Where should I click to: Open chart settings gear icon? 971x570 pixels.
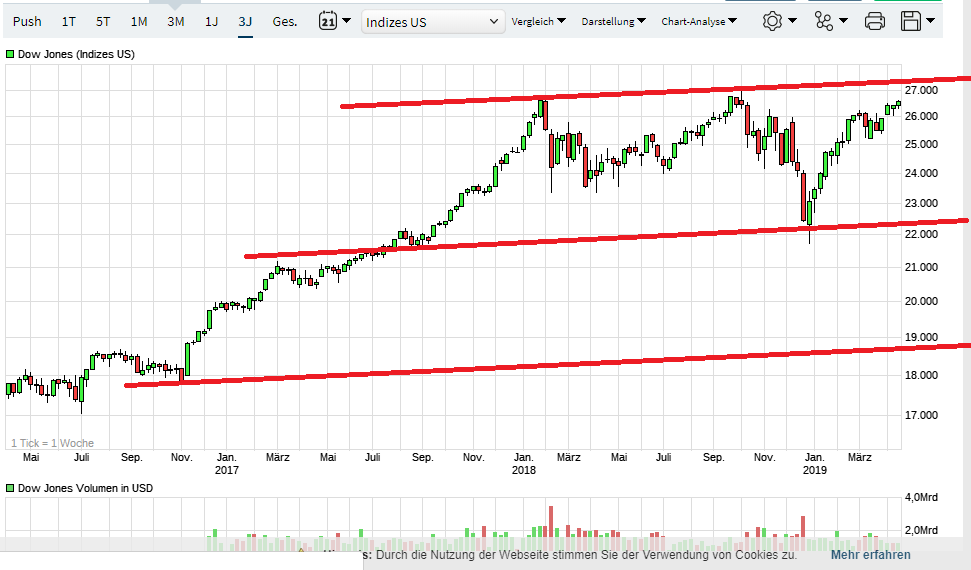(772, 21)
